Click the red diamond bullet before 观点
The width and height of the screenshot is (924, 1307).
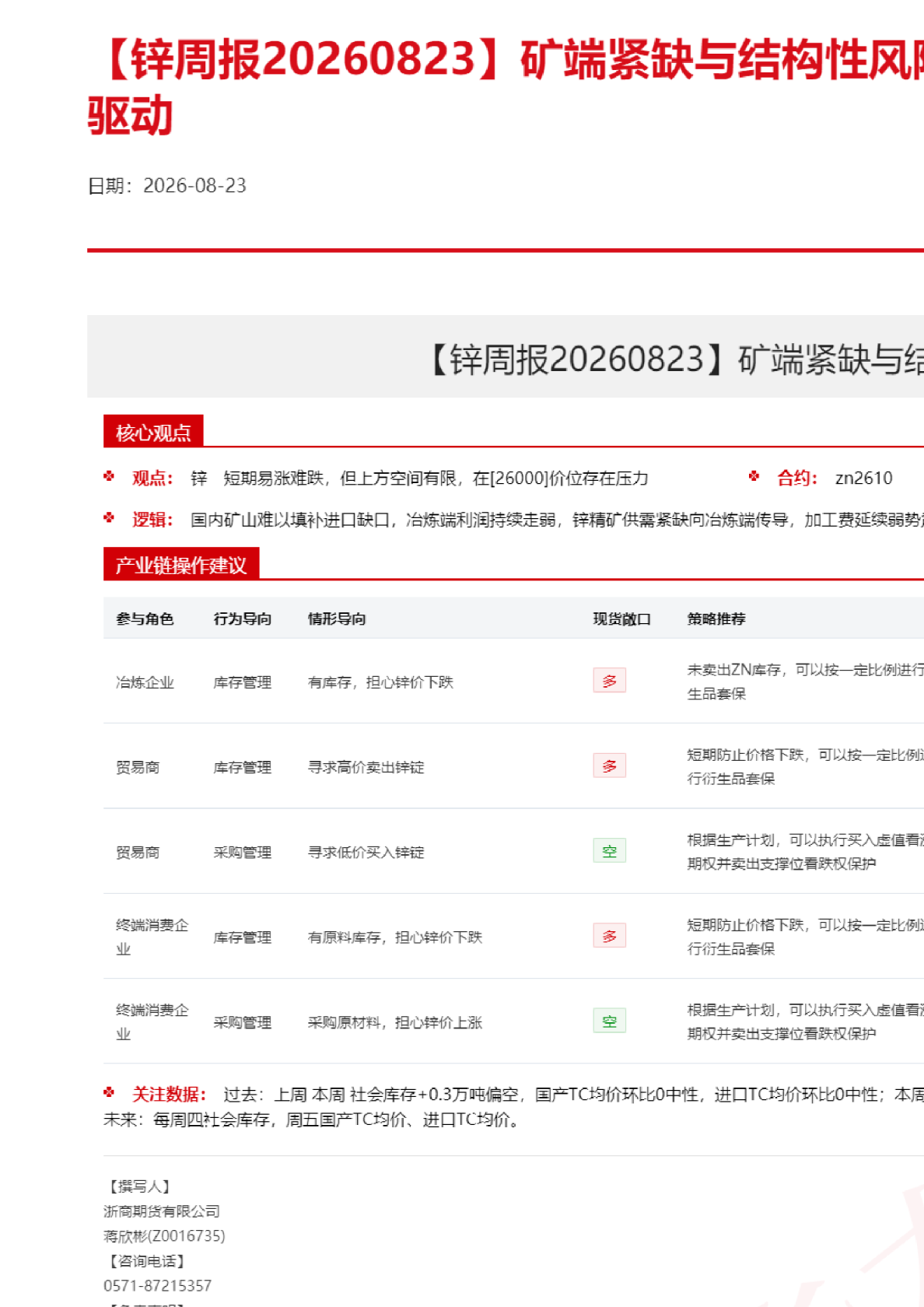click(x=109, y=476)
